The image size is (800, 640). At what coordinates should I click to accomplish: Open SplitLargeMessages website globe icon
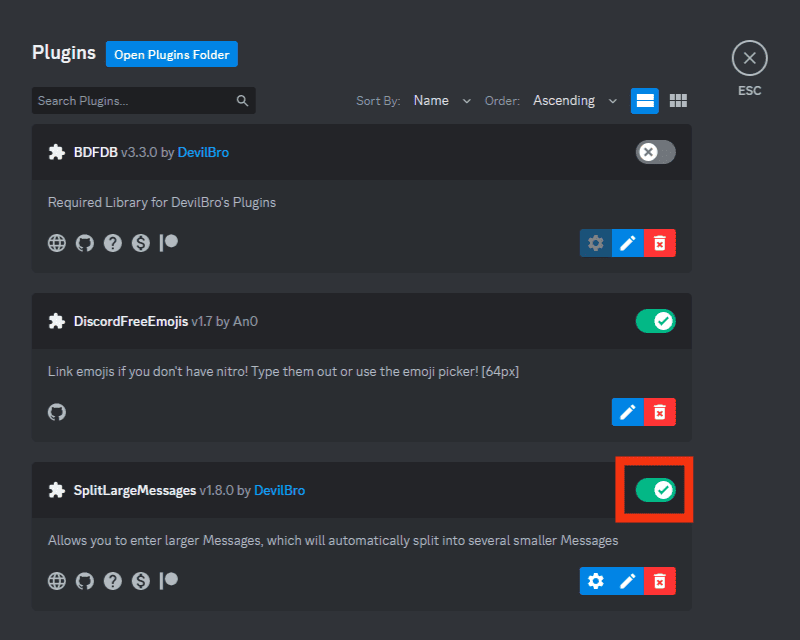coord(57,581)
